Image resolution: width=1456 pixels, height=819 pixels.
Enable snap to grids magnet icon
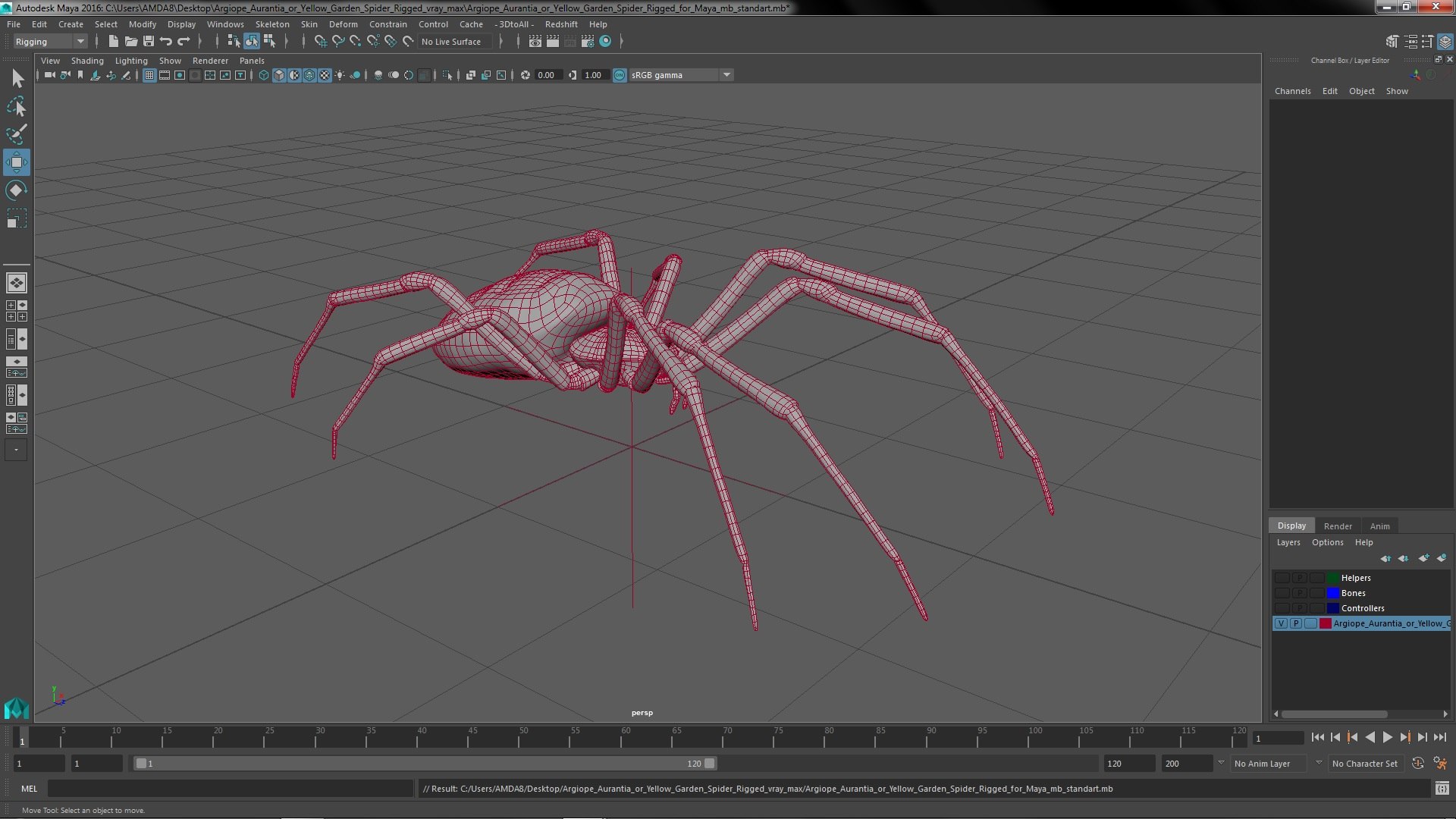click(321, 42)
